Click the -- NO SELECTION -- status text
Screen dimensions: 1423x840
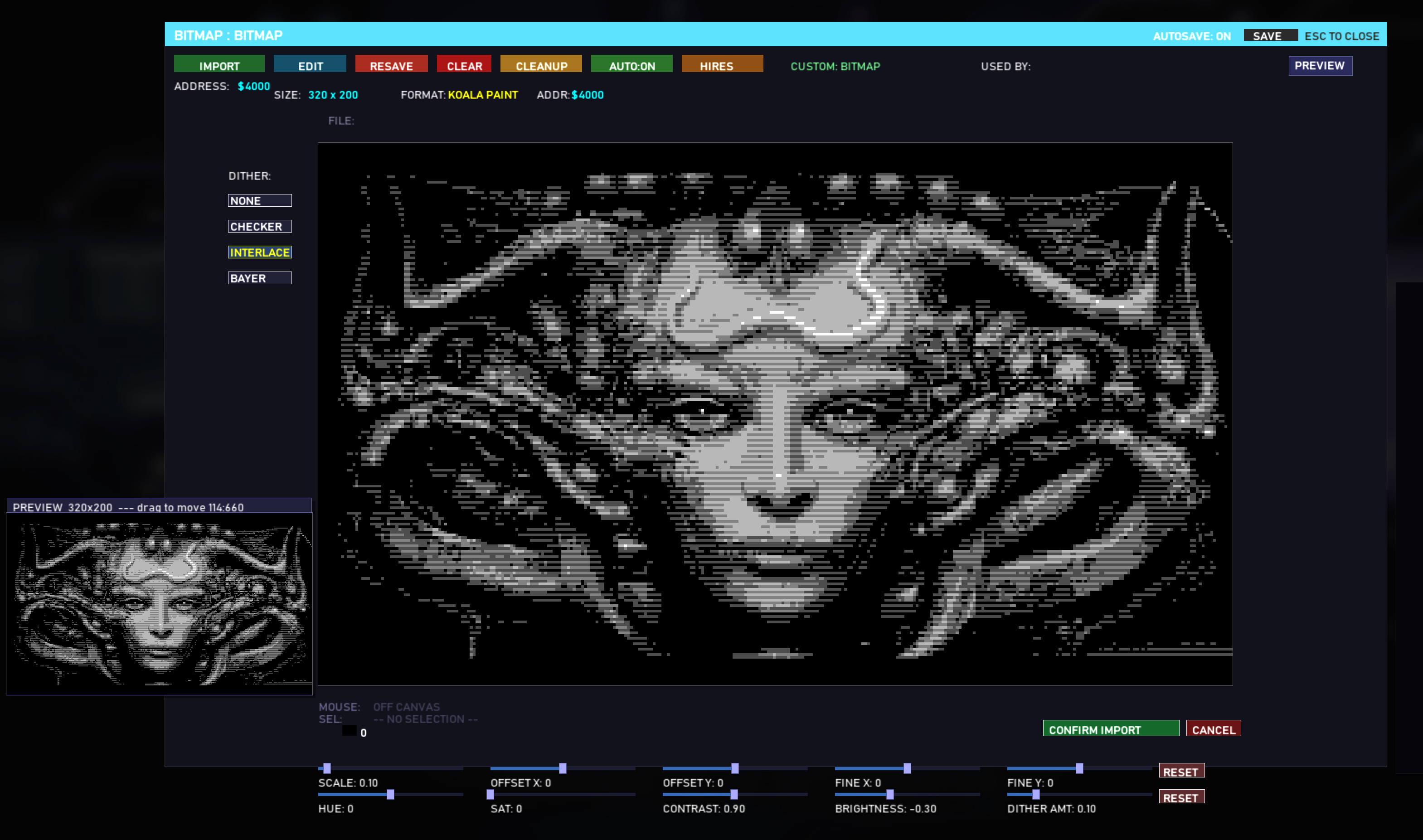coord(426,719)
